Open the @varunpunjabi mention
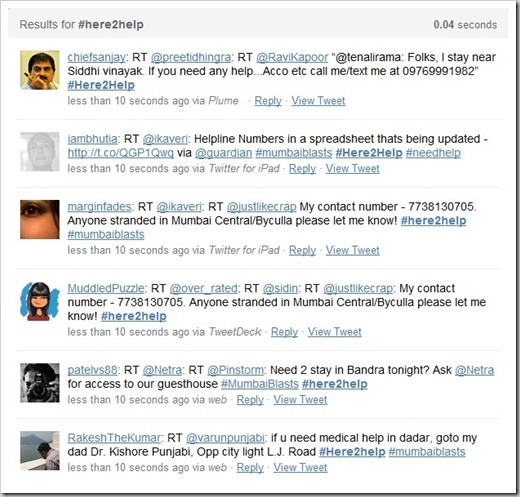 (225, 438)
